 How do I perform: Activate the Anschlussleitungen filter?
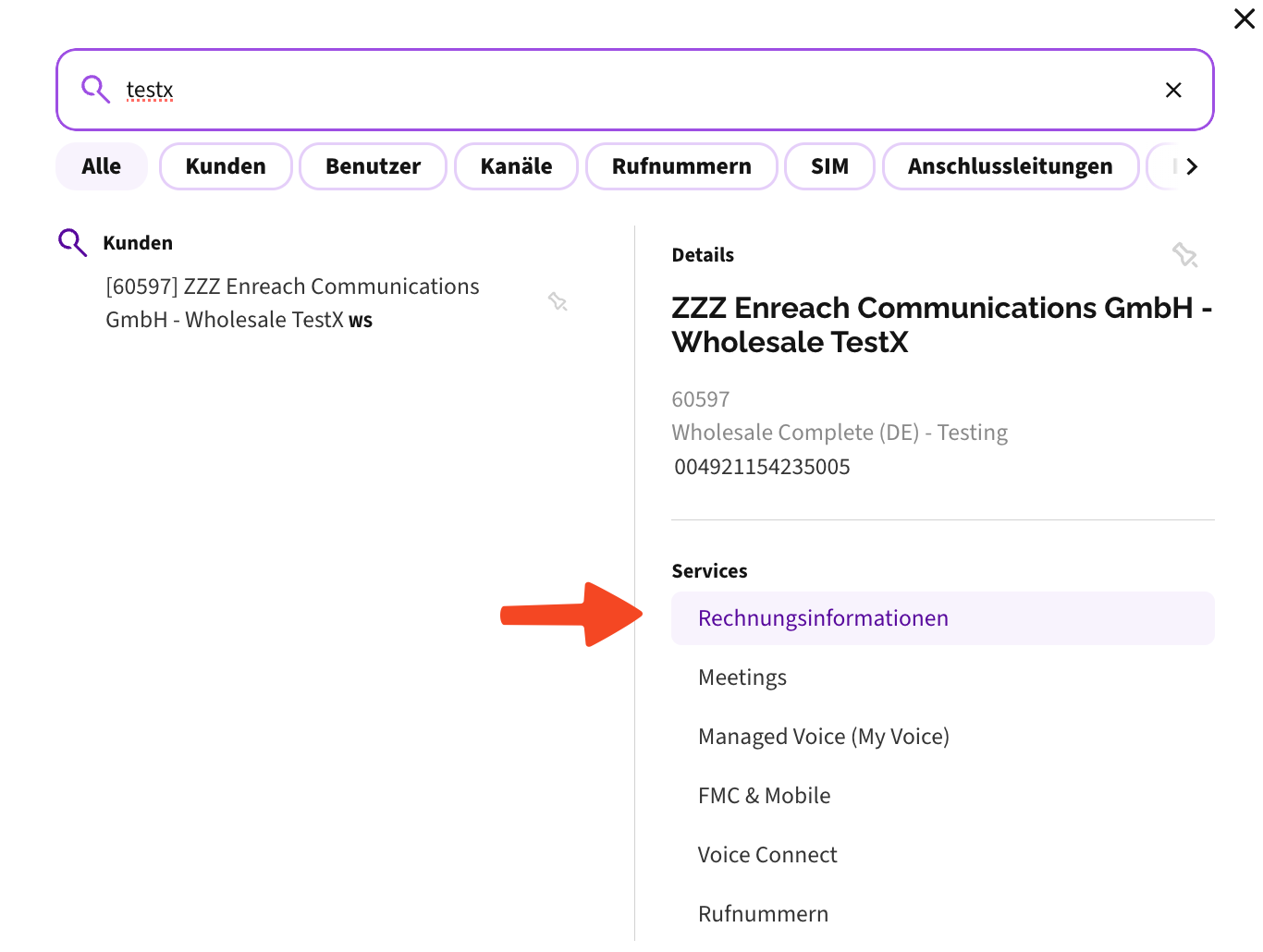(x=1010, y=166)
